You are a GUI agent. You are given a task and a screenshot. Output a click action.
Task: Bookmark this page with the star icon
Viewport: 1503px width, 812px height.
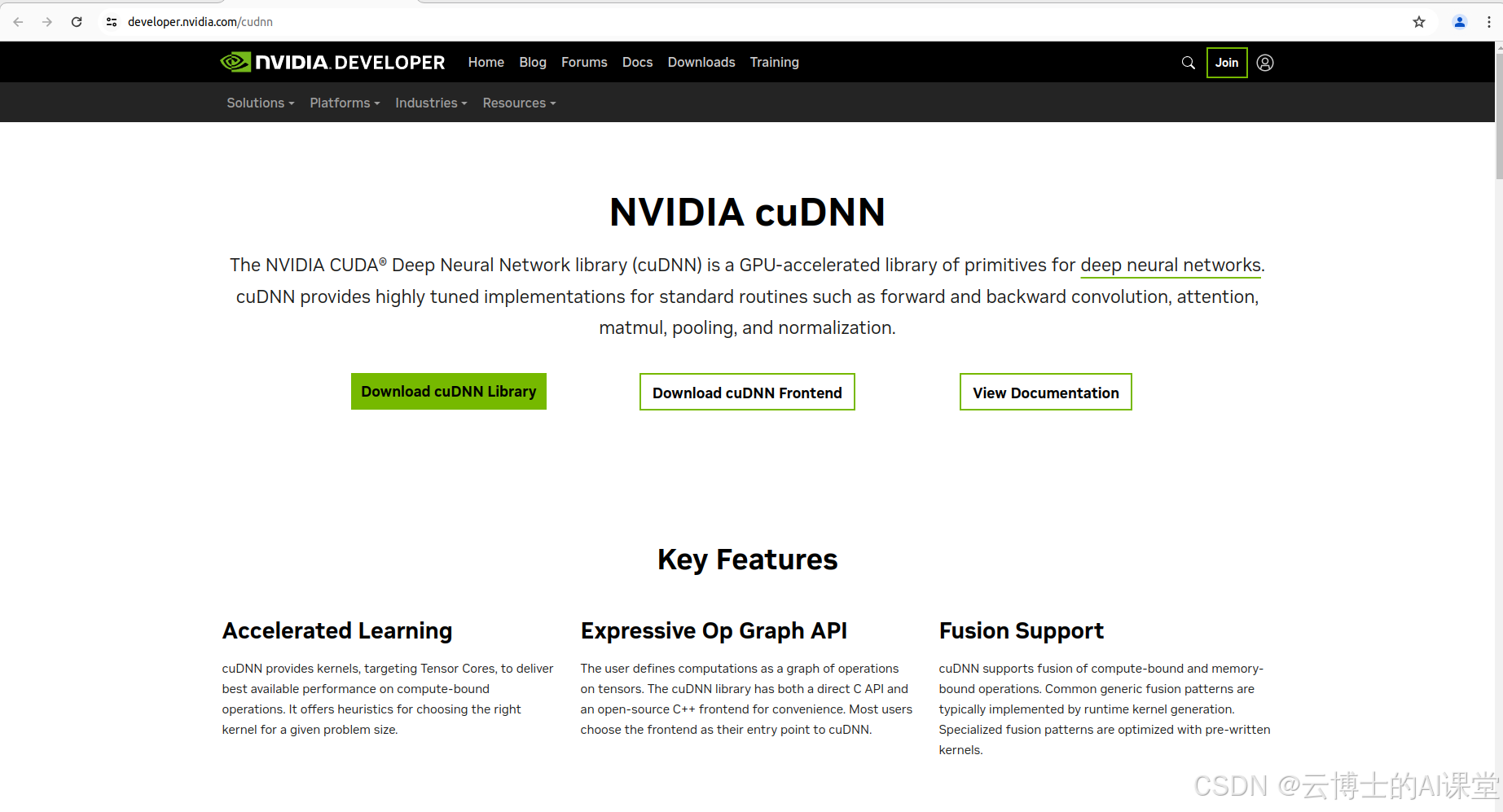click(x=1419, y=22)
